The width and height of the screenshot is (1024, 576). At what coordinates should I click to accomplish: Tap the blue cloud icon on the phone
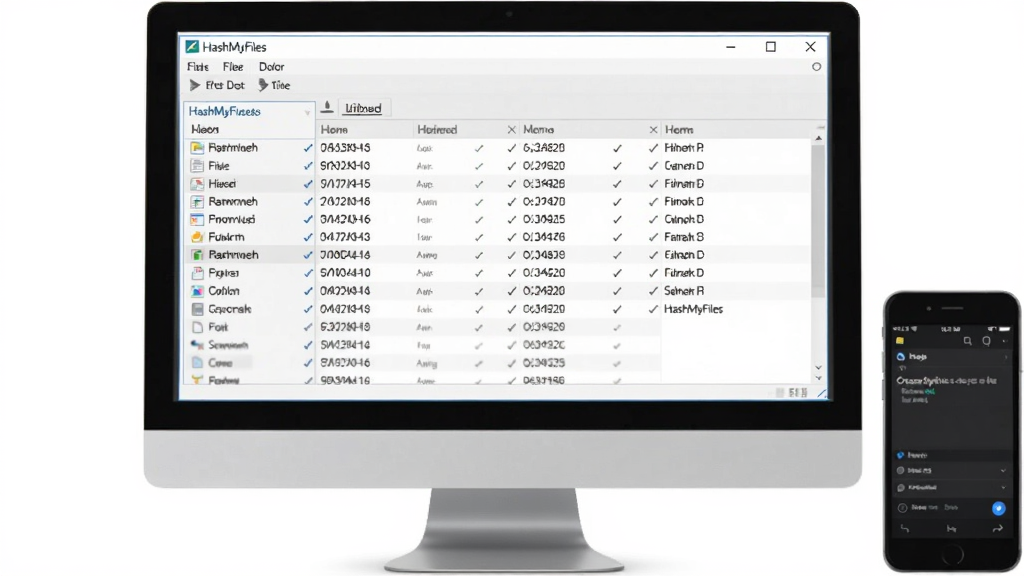point(901,357)
